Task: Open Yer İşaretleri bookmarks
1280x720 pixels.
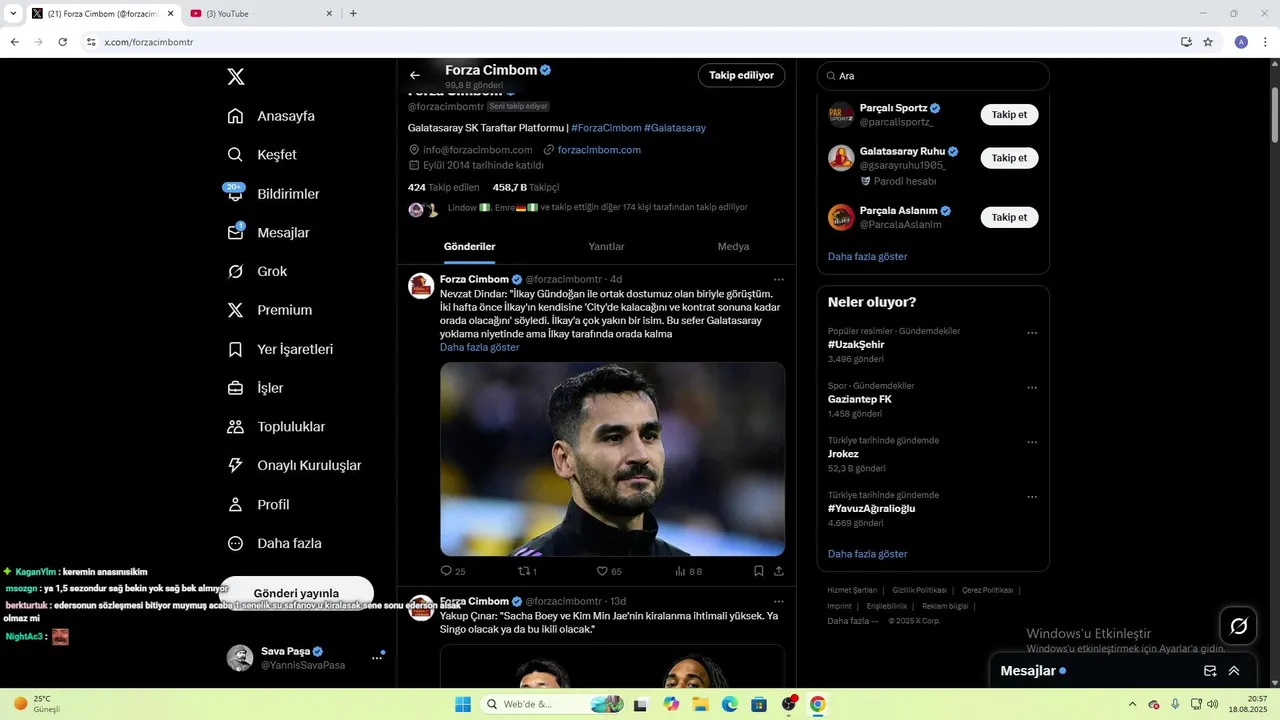Action: coord(281,349)
